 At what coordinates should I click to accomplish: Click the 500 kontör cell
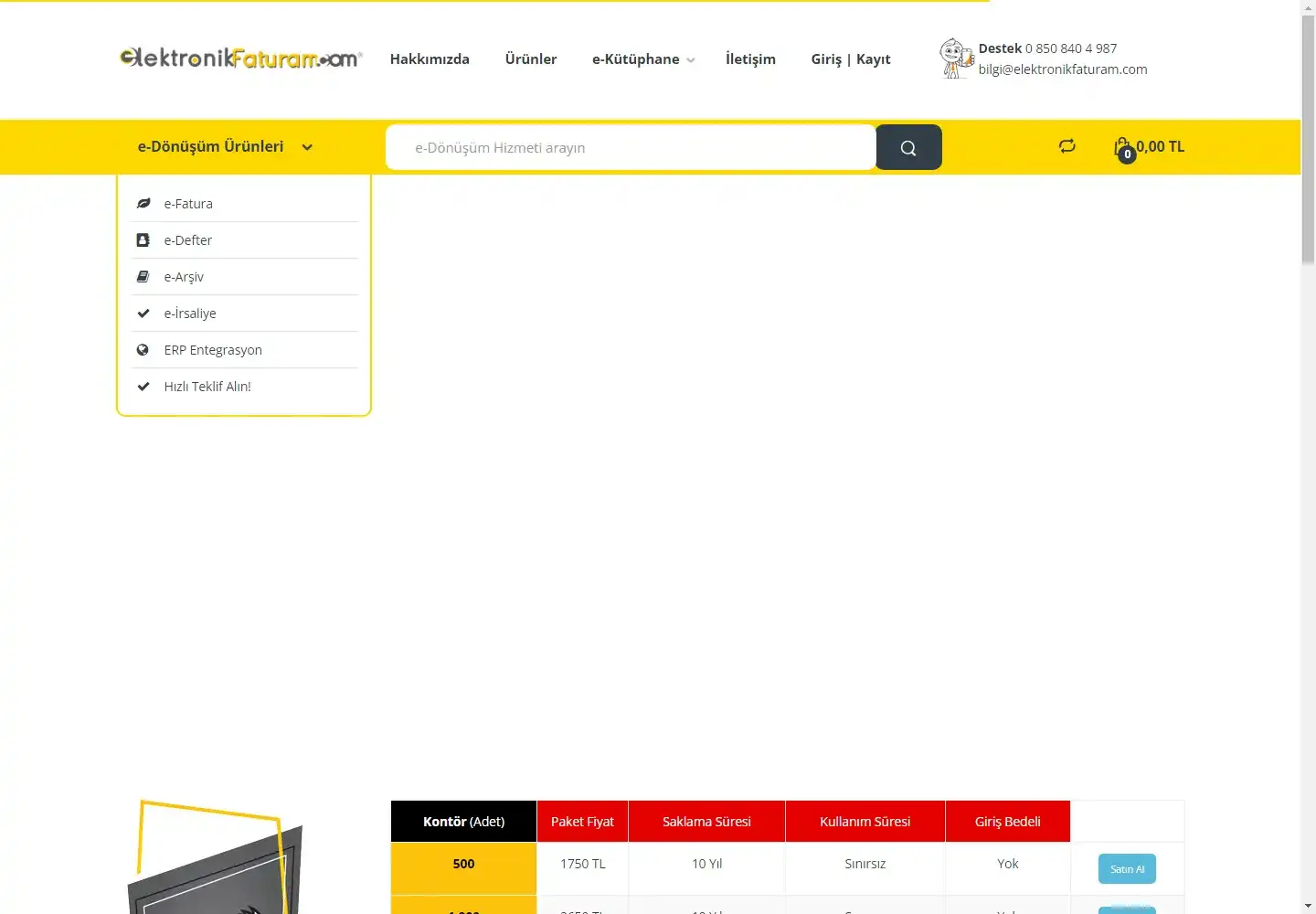(463, 867)
